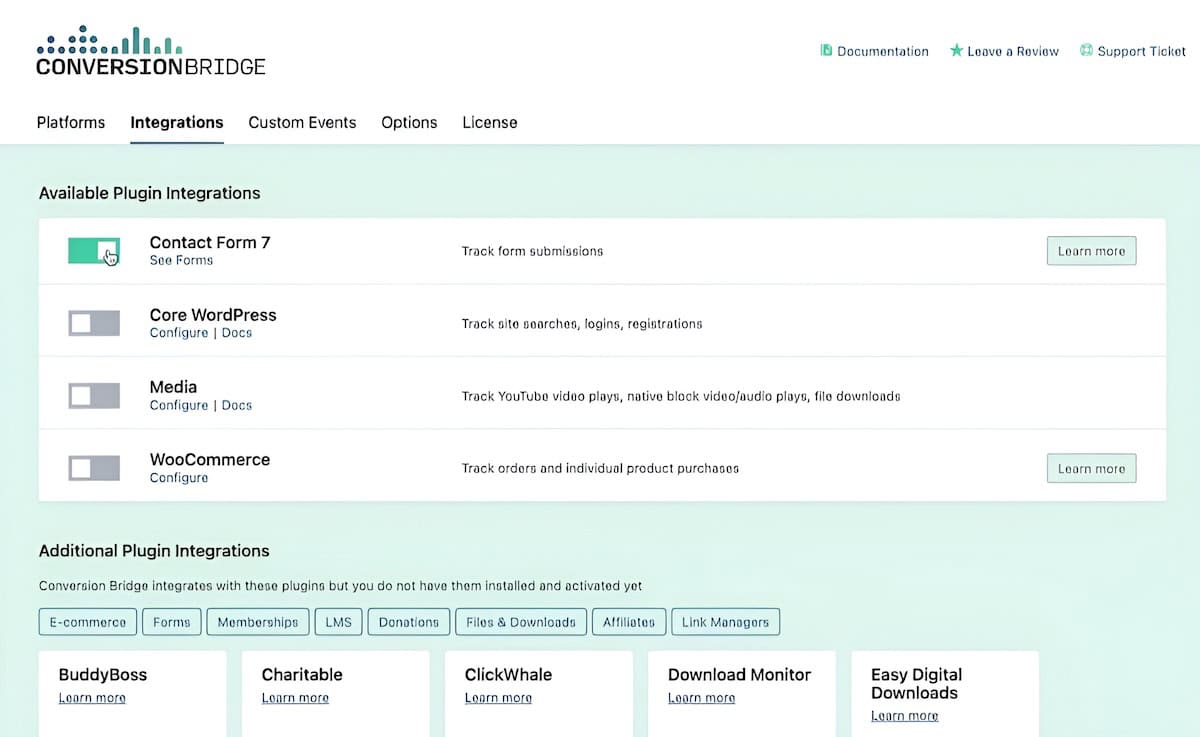Viewport: 1200px width, 737px height.
Task: Click Learn more under Easy Digital Downloads
Action: 904,716
